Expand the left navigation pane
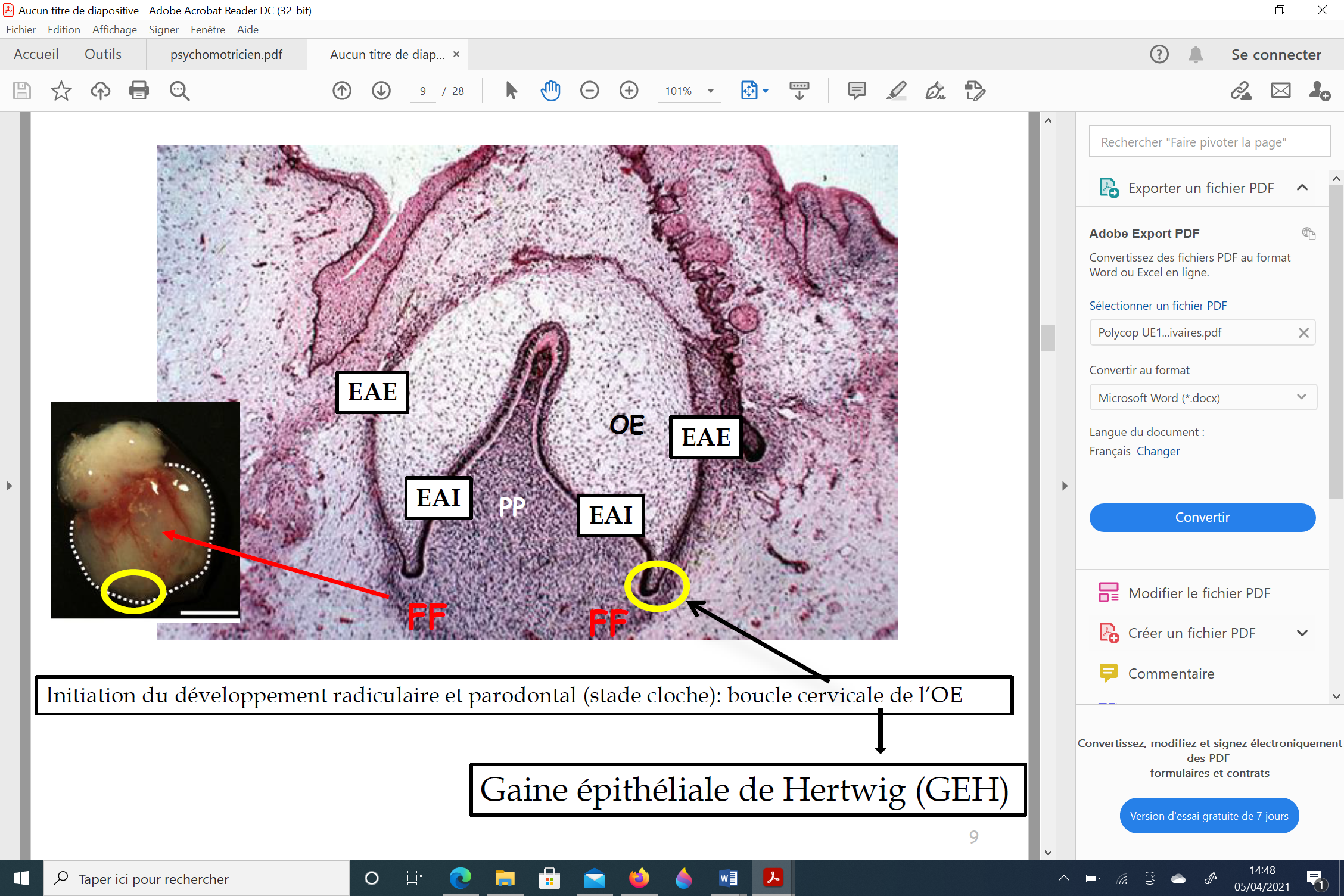Screen dimensions: 1344x896 coord(9,486)
